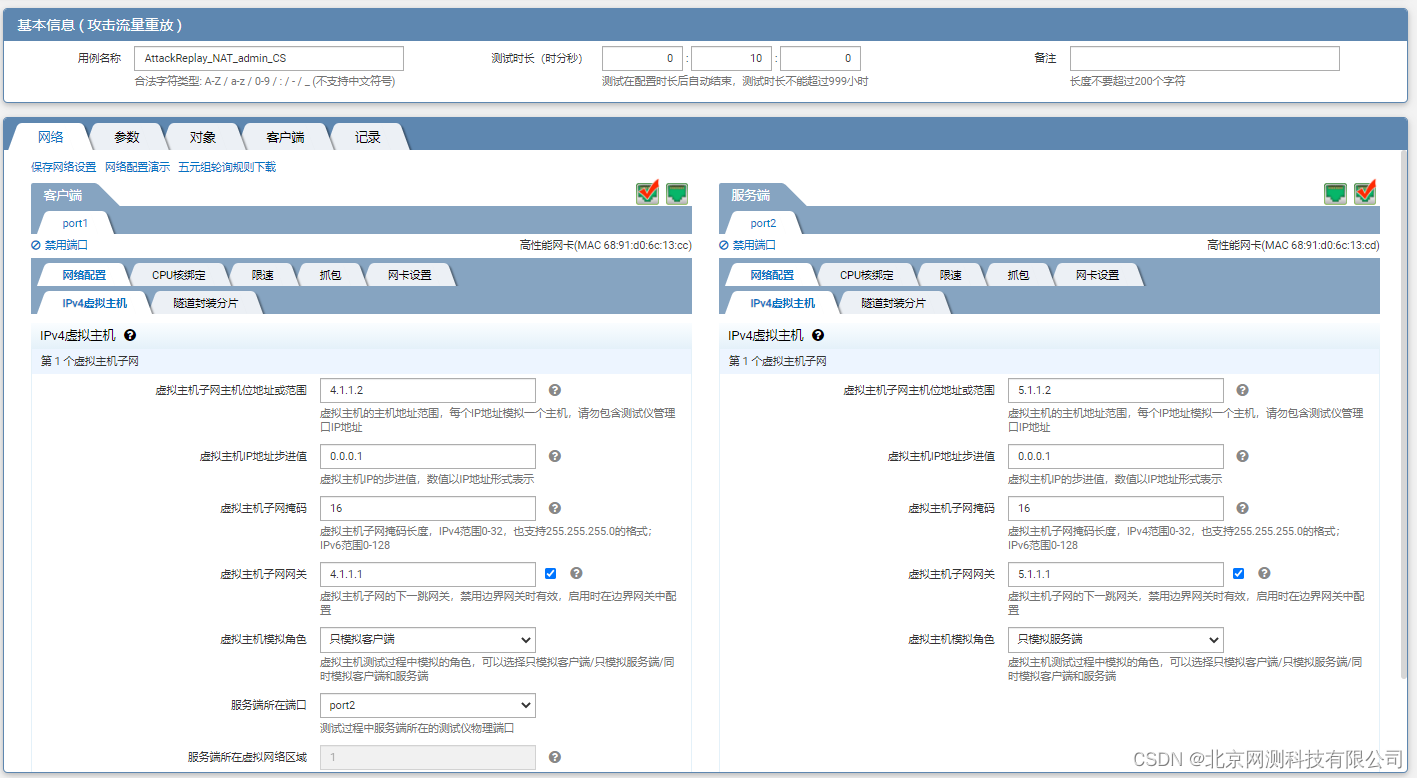
Task: Open help for client gateway 4.1.1.1
Action: [x=576, y=573]
